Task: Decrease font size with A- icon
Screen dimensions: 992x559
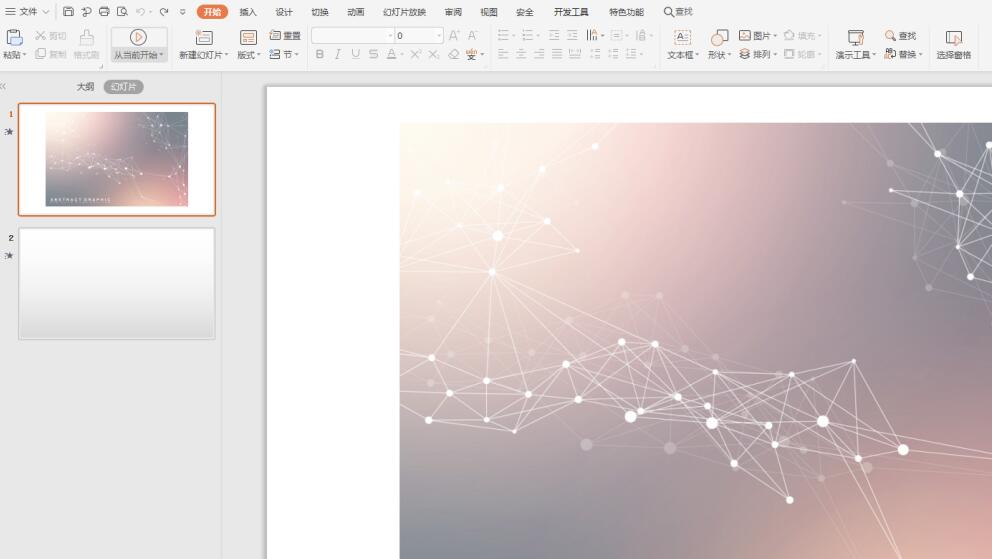Action: (472, 35)
